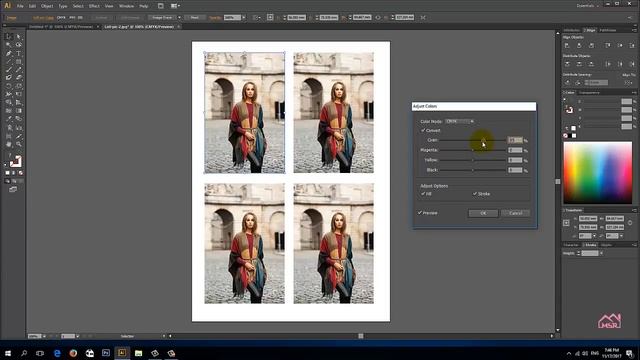Switch to the Transparency panel tab
The height and width of the screenshot is (360, 640).
pos(589,93)
